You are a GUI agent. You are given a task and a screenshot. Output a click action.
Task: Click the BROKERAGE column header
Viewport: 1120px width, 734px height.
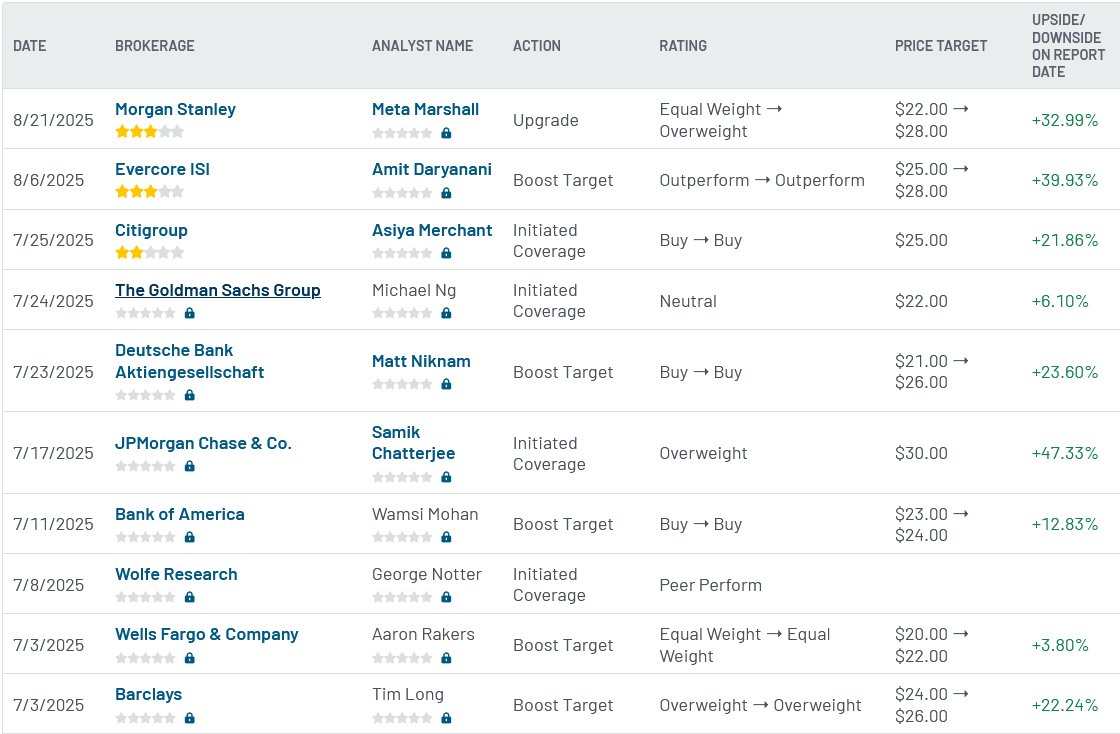(x=154, y=46)
